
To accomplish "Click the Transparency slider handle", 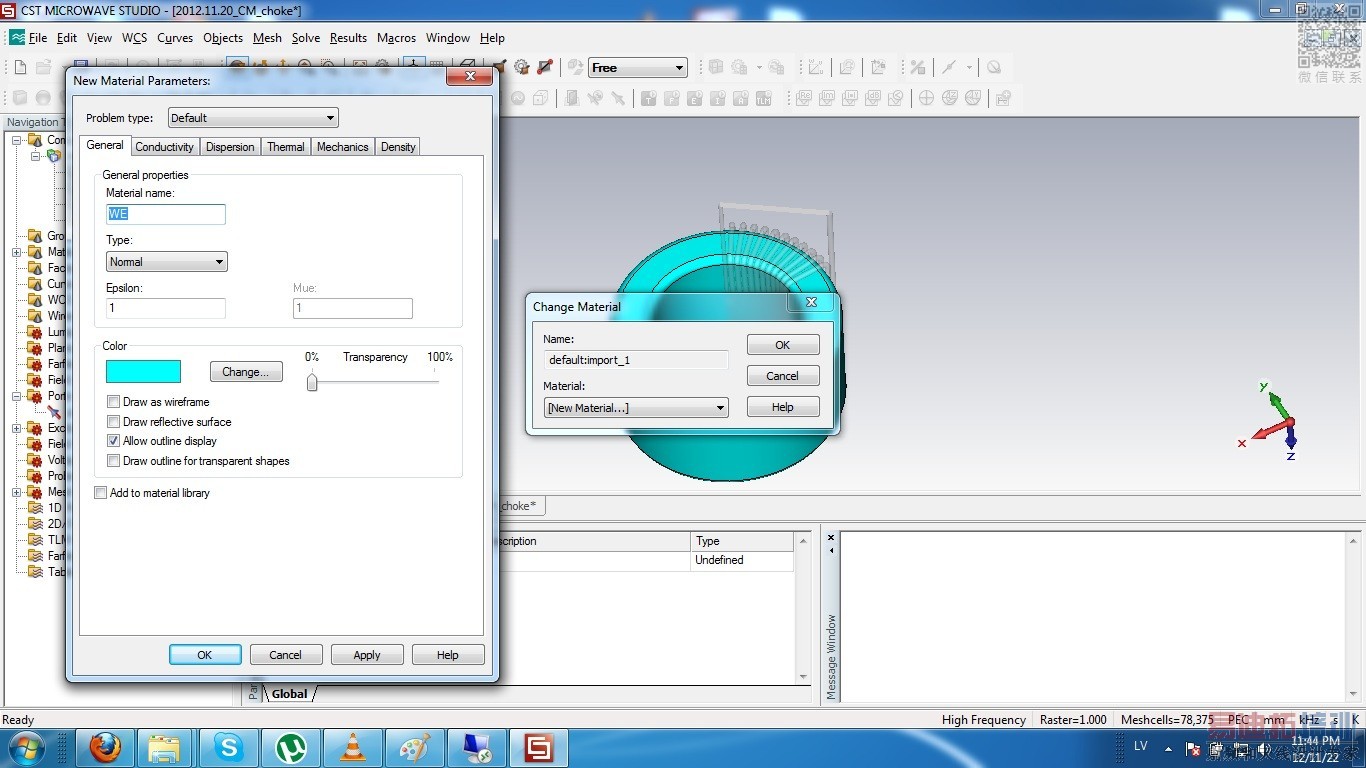I will 312,382.
